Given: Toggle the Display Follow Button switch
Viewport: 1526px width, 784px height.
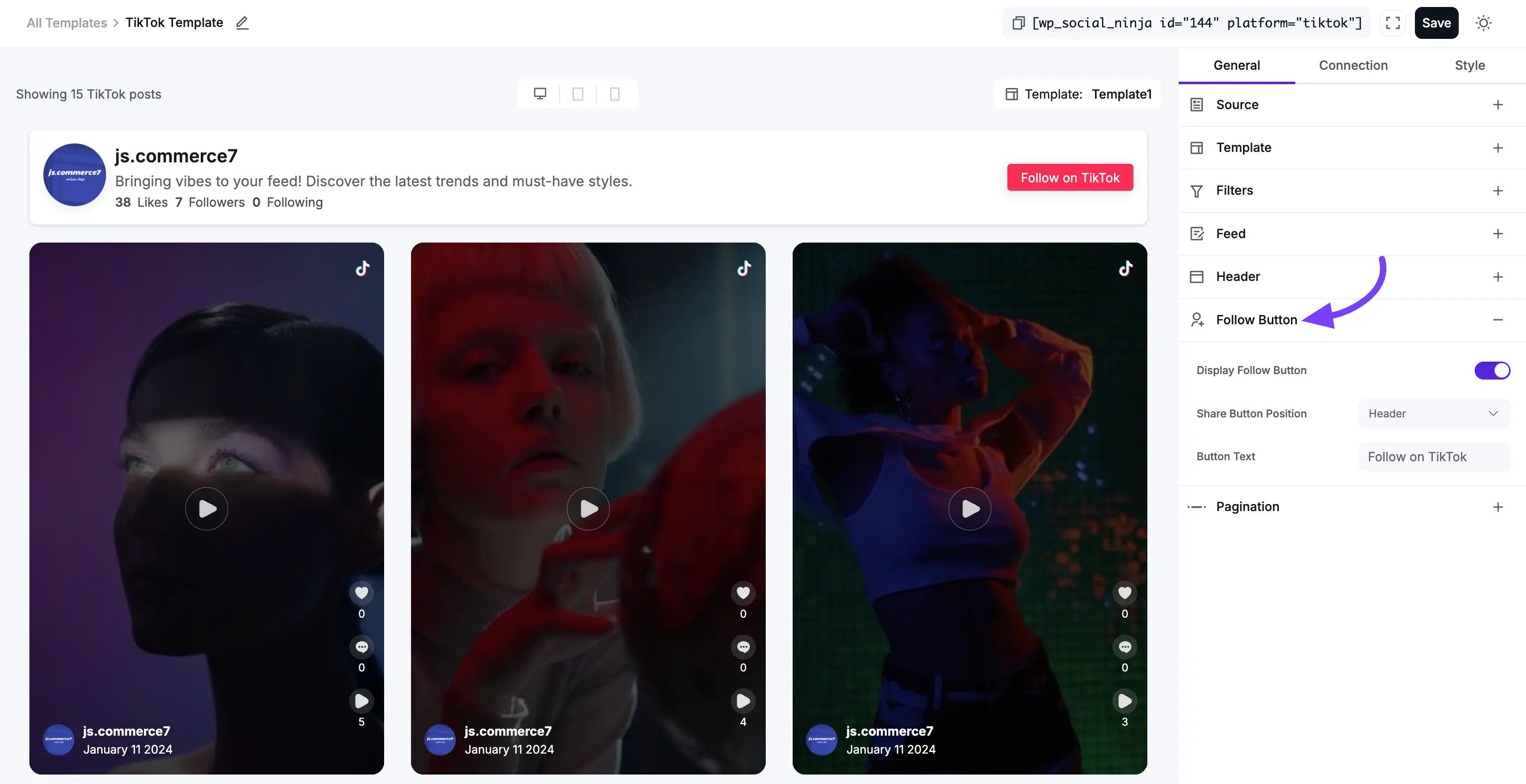Looking at the screenshot, I should [1492, 370].
